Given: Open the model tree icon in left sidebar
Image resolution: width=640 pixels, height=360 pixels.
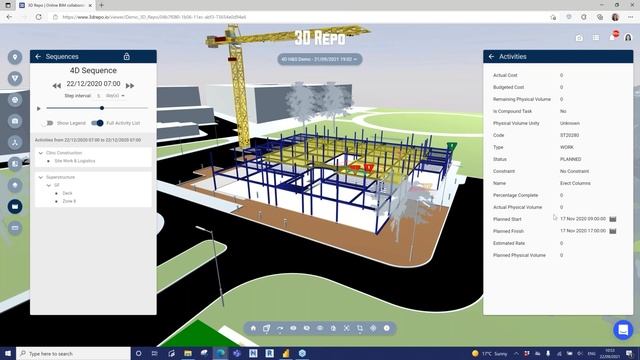Looking at the screenshot, I should (x=15, y=142).
